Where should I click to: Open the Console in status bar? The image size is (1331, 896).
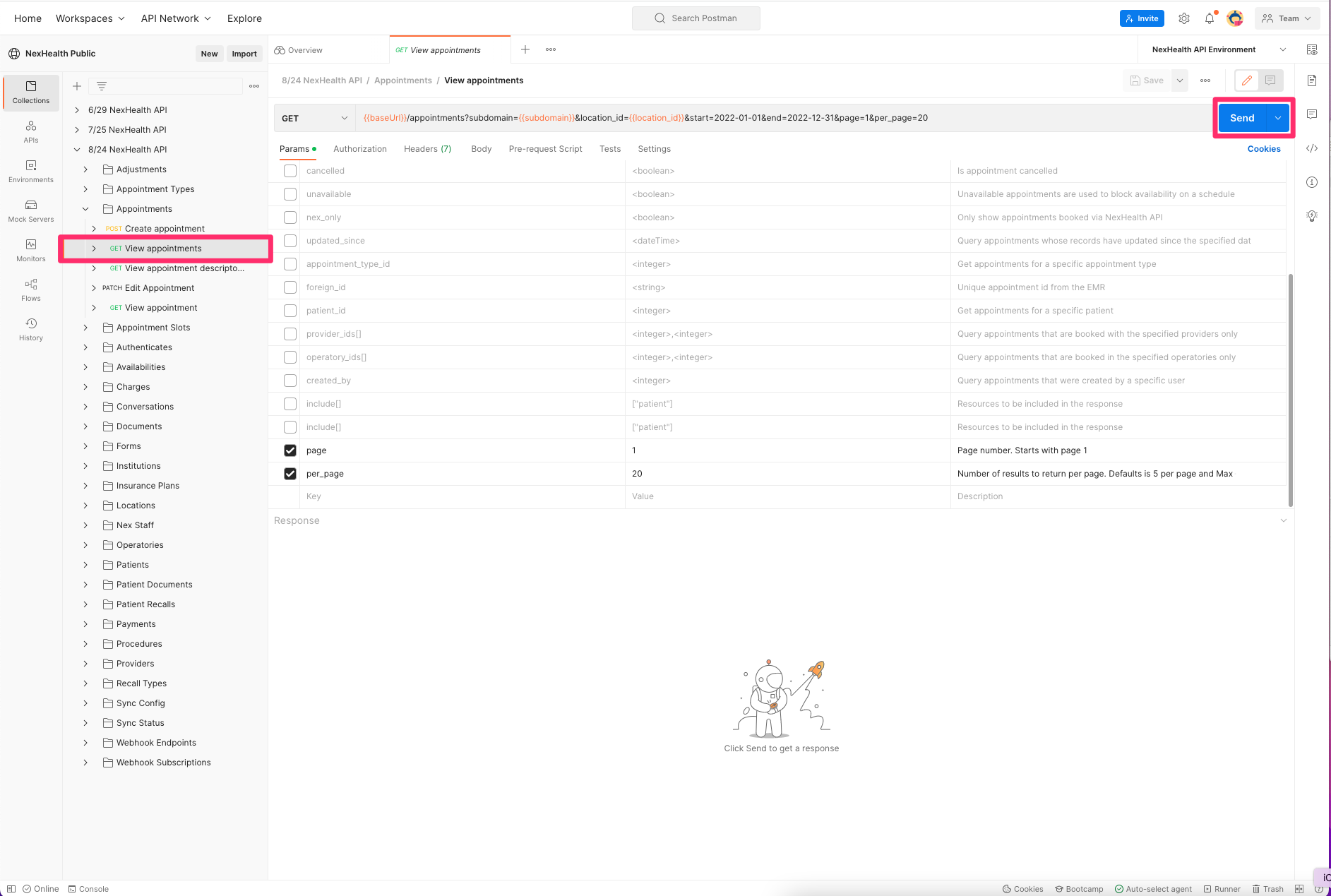[88, 889]
